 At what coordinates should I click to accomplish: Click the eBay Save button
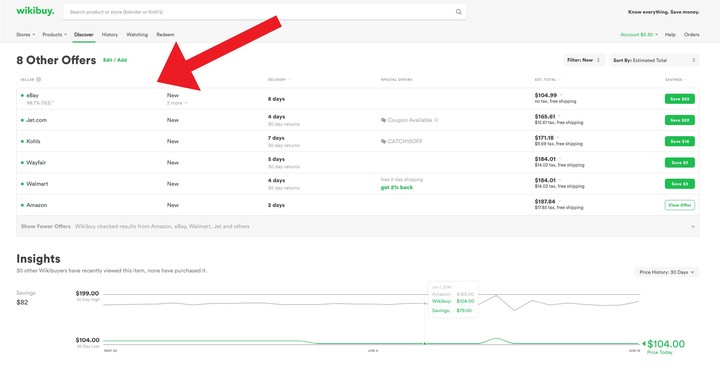point(680,99)
